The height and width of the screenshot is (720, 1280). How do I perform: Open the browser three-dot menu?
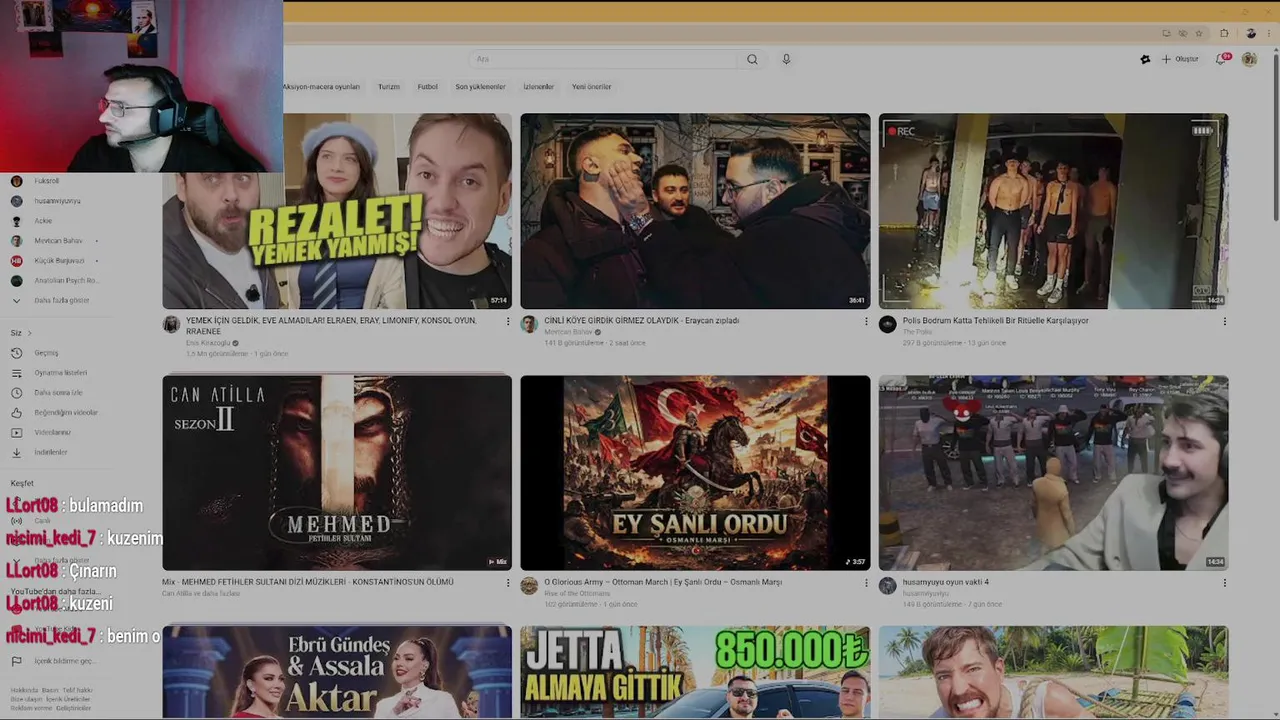[x=1270, y=33]
